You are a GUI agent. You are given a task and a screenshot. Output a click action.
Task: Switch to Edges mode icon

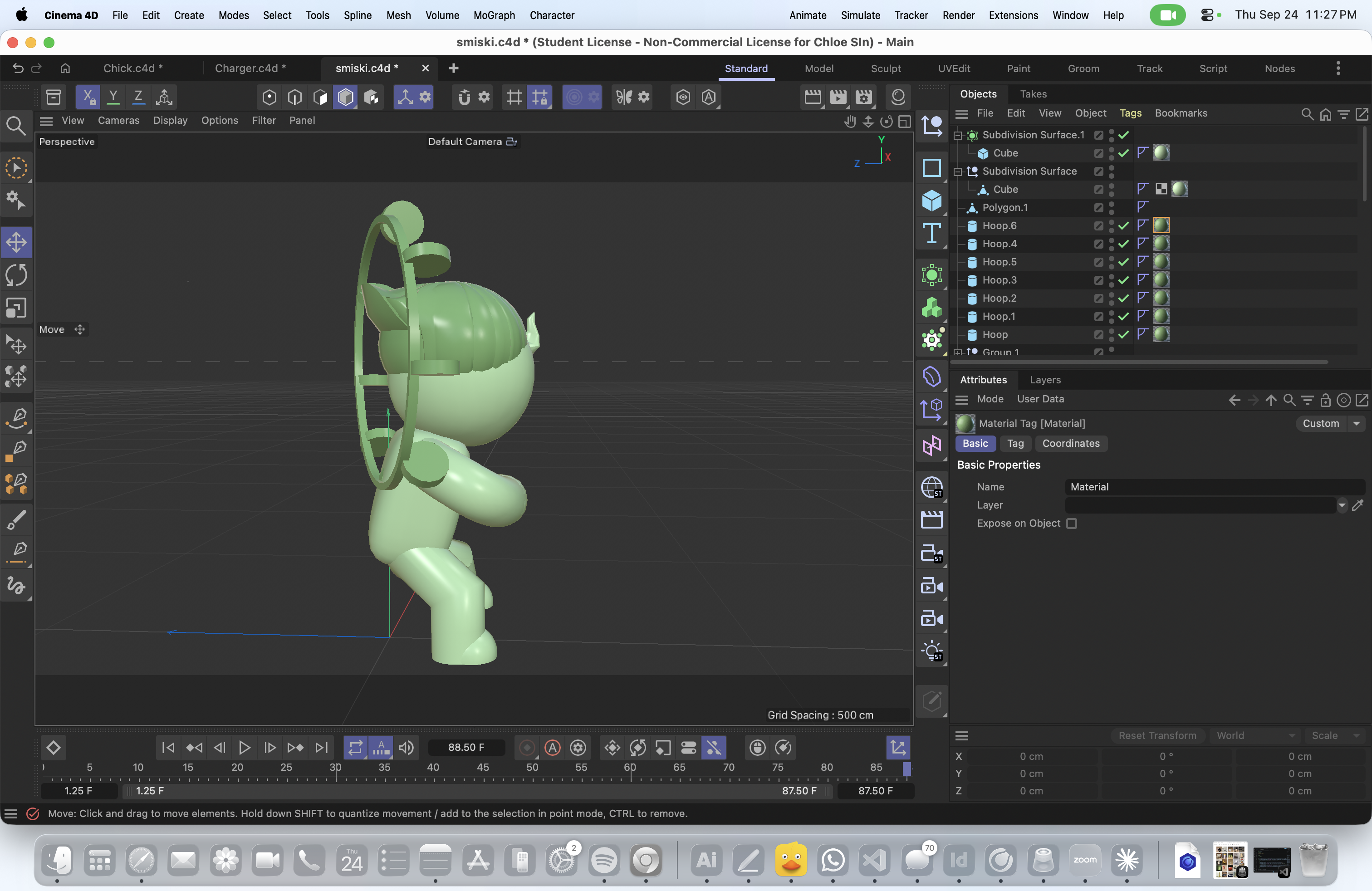tap(294, 97)
